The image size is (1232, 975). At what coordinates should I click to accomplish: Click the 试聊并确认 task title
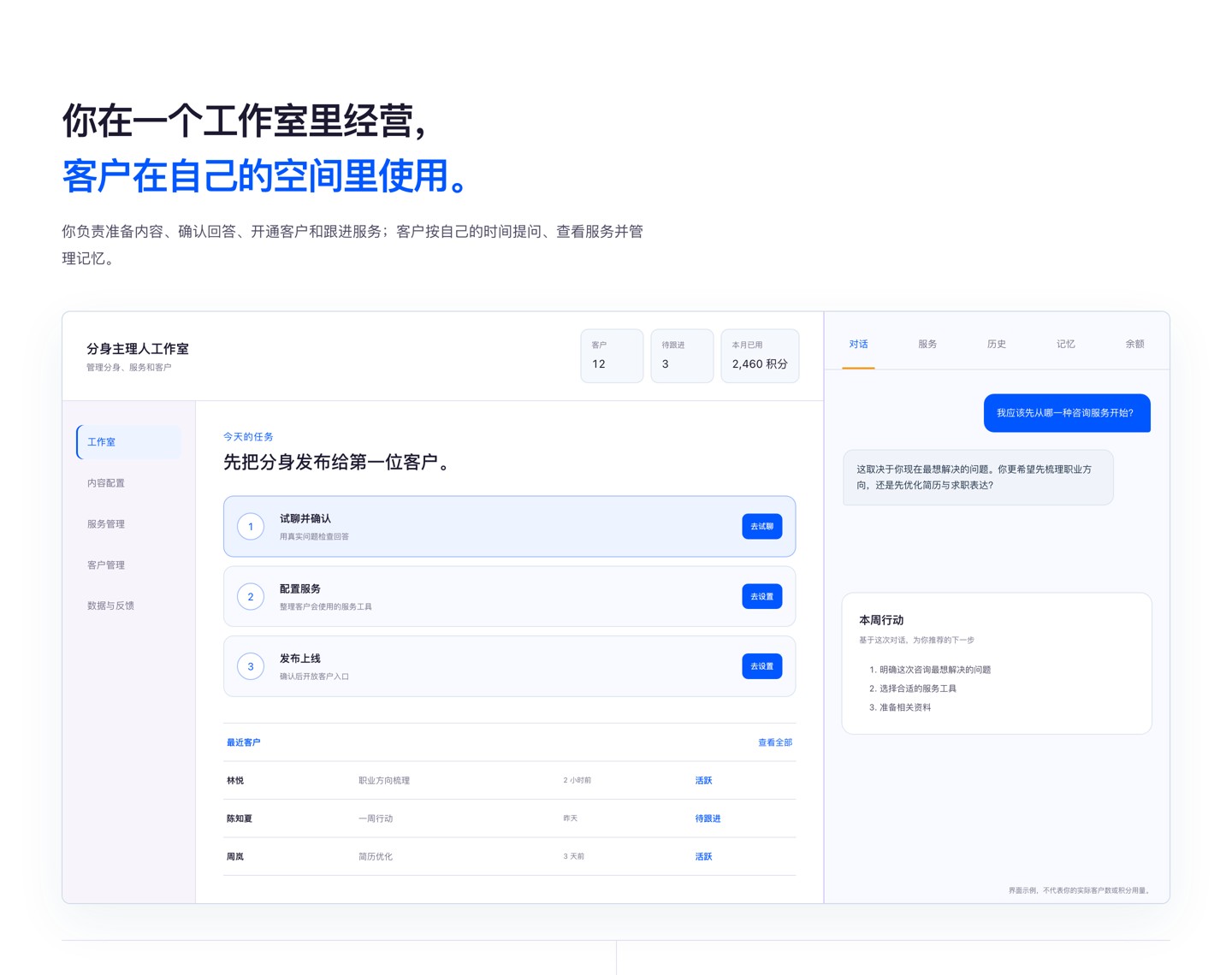point(305,518)
